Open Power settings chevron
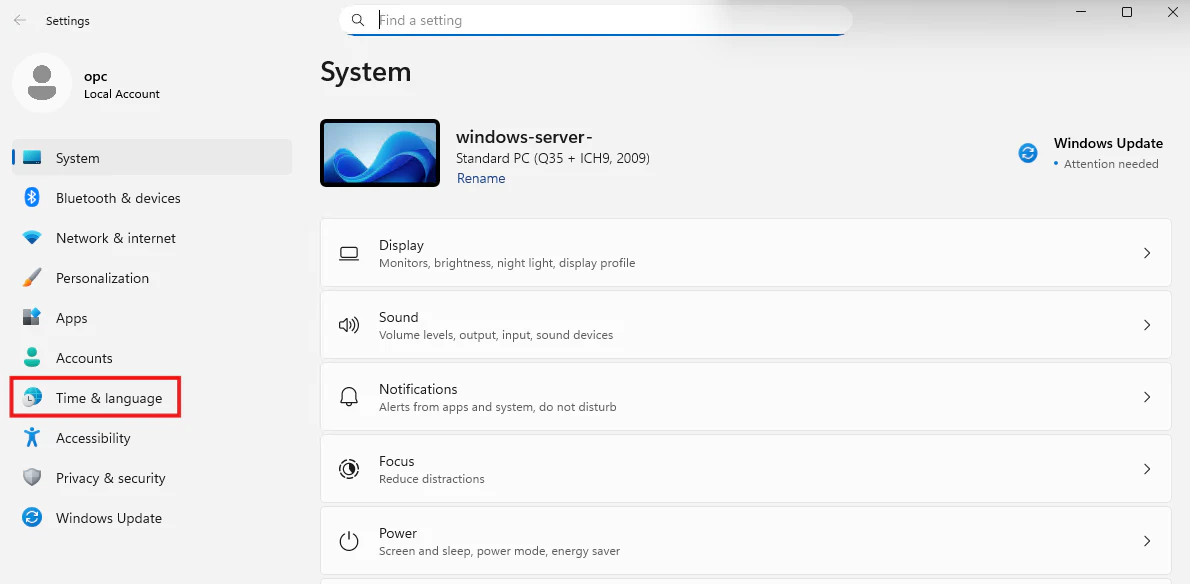The width and height of the screenshot is (1190, 584). pyautogui.click(x=1148, y=542)
